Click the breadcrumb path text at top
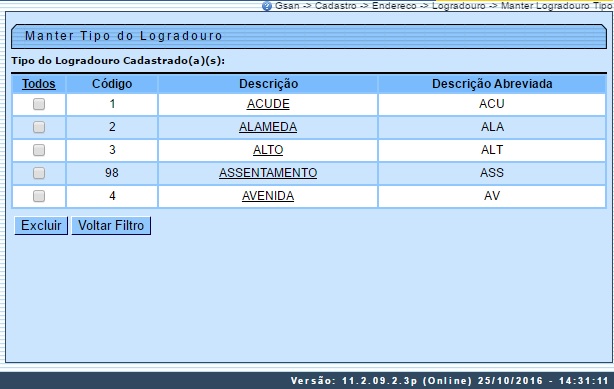 444,5
